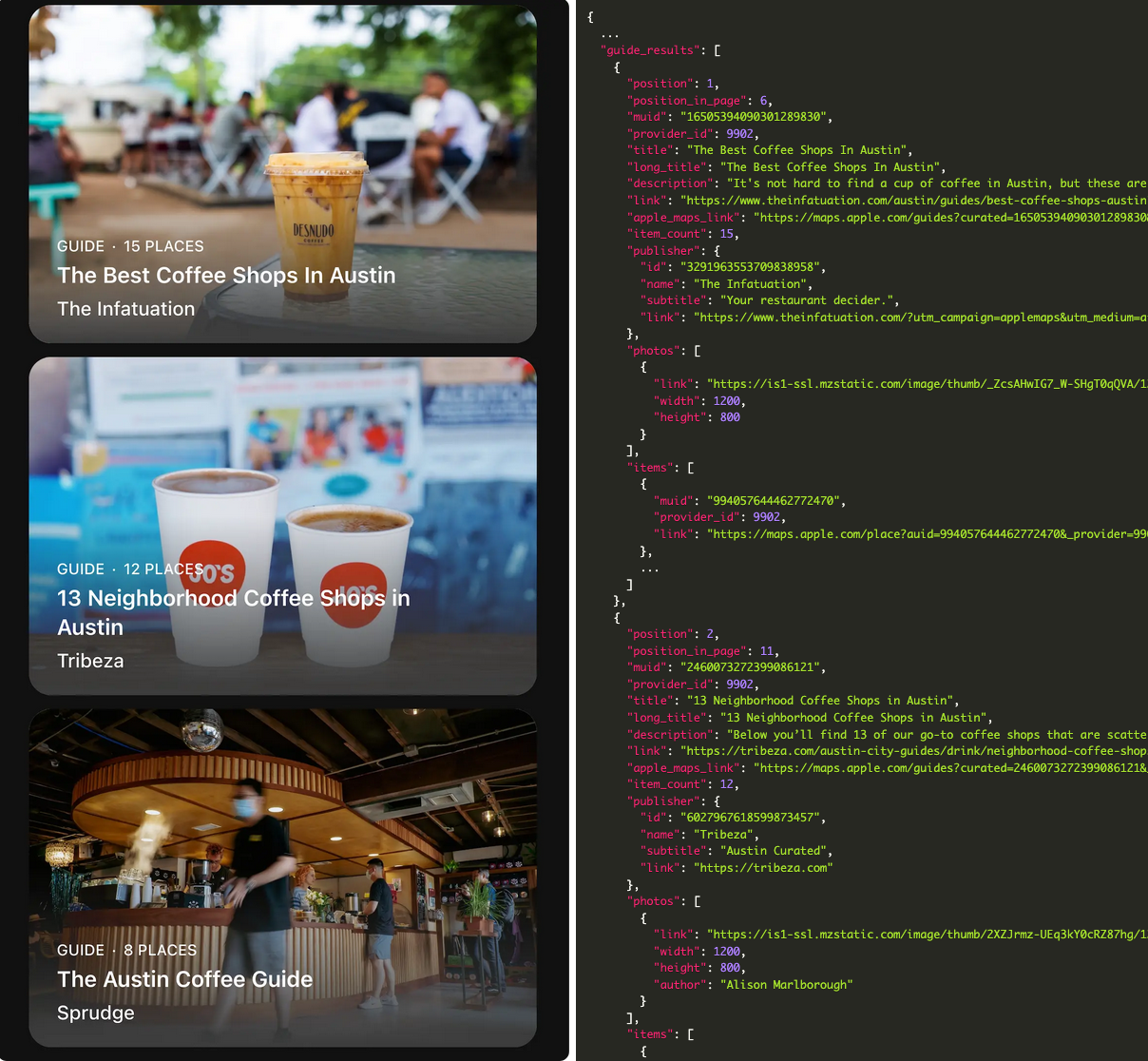
Task: Click 'GUIDE · 12 PLACES' label
Action: pos(130,569)
